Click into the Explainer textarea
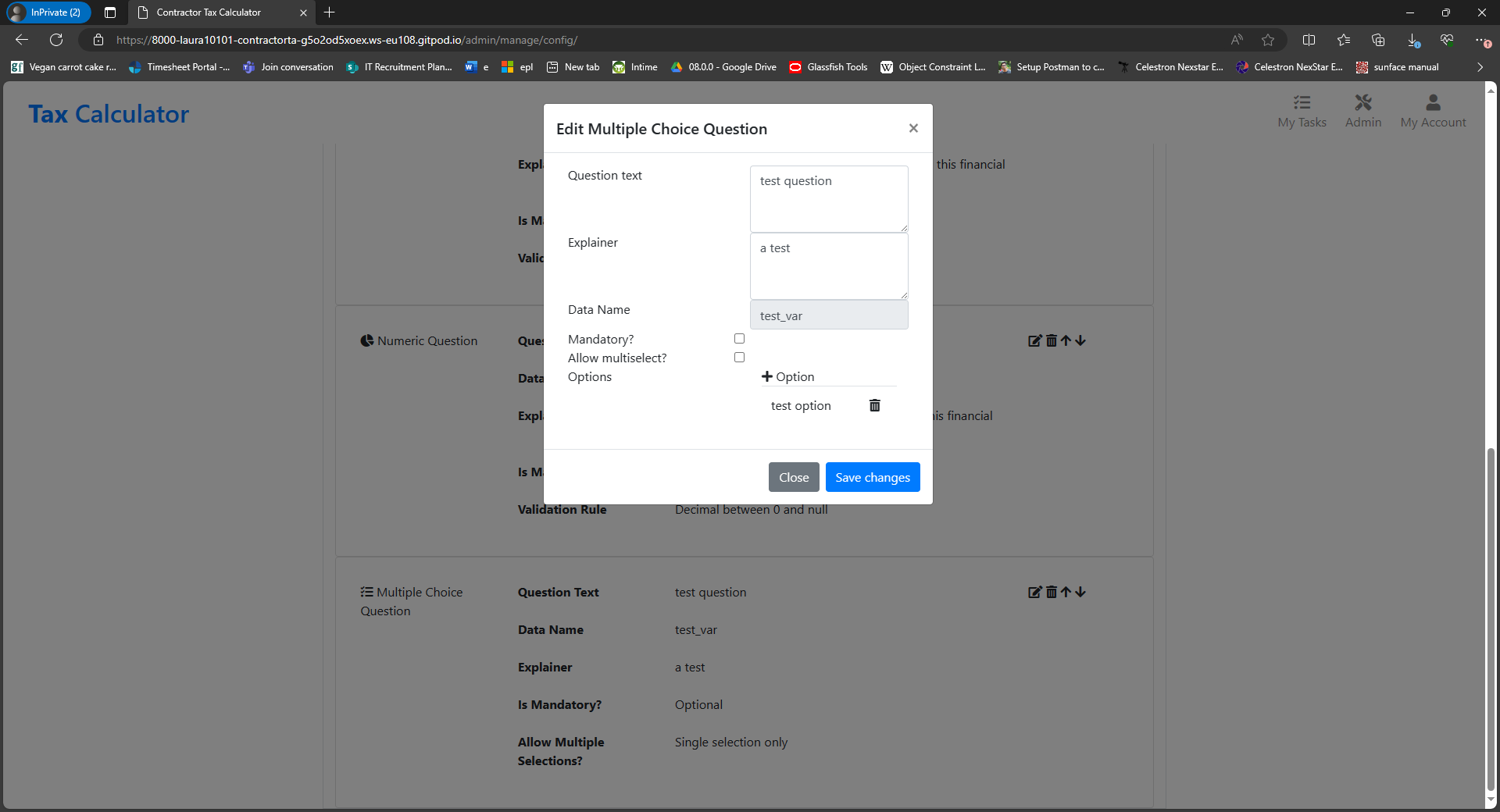1500x812 pixels. [829, 265]
